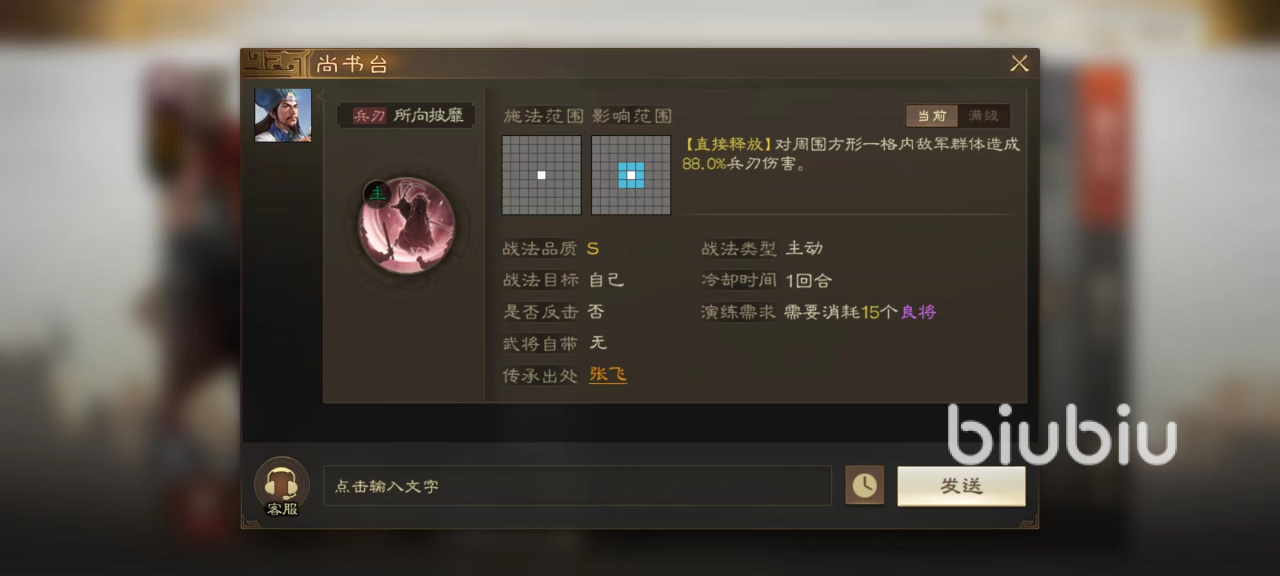The width and height of the screenshot is (1280, 576).
Task: Click the 点击输入文字 text field
Action: (577, 486)
